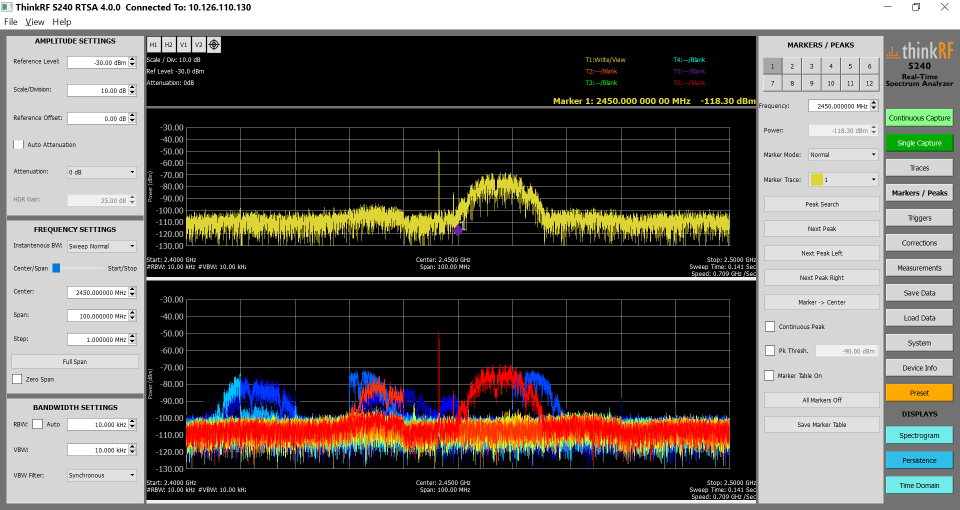Increment the Reference Level stepper
Viewport: 960px width, 510px height.
(134, 59)
